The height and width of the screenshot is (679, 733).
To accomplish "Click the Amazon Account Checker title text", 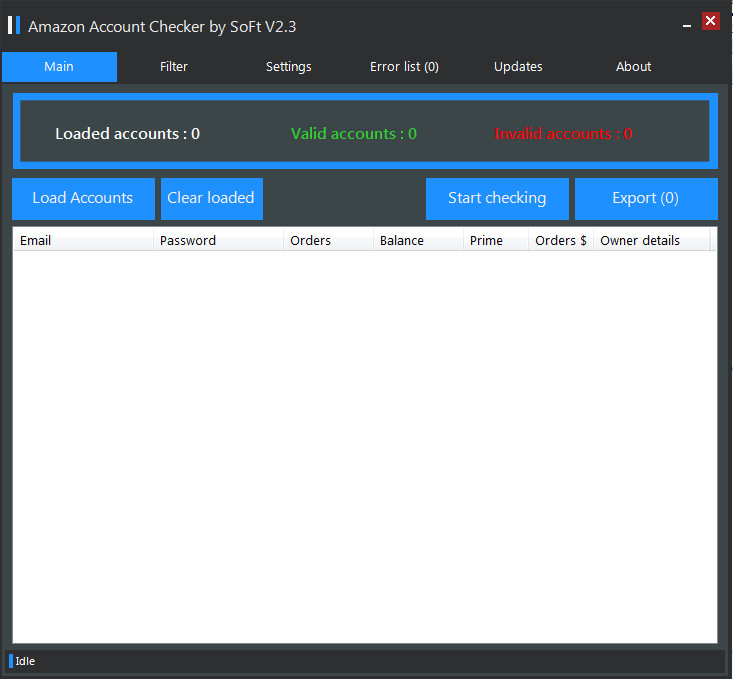I will [x=162, y=27].
